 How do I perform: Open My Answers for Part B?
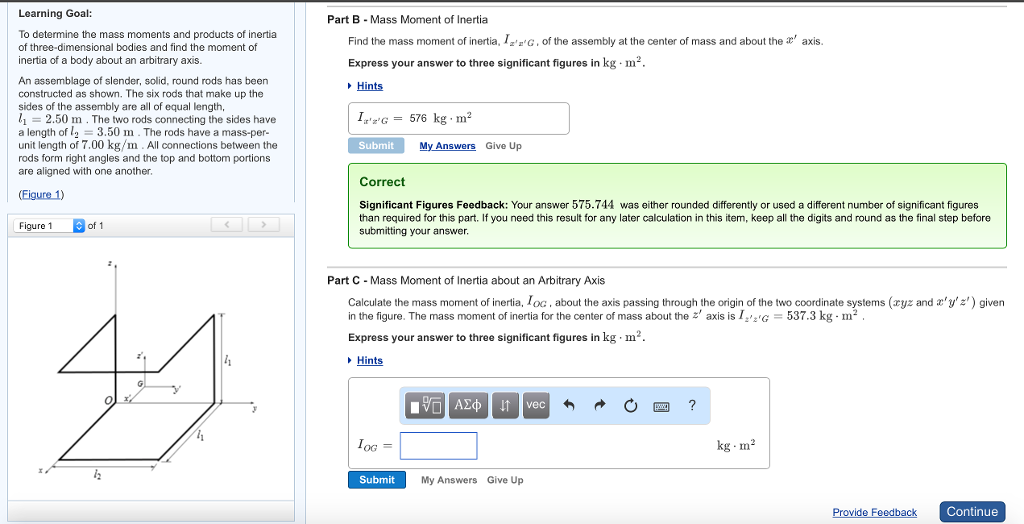(x=447, y=146)
